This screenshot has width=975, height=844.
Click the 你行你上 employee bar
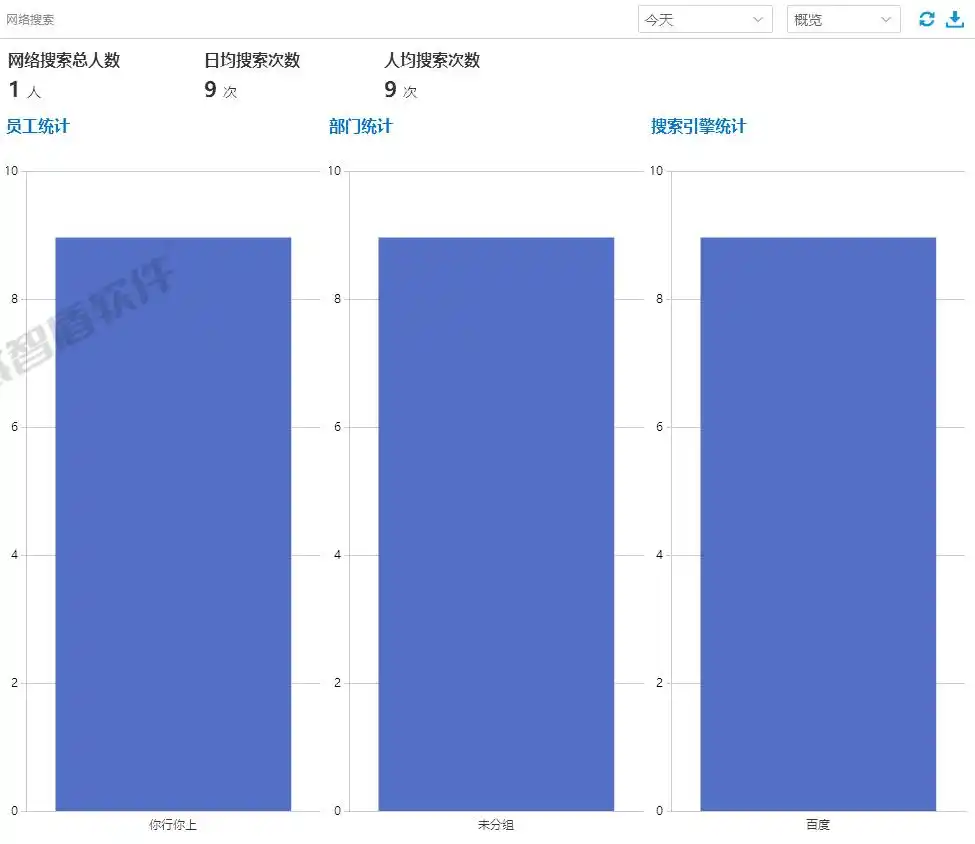pos(173,524)
